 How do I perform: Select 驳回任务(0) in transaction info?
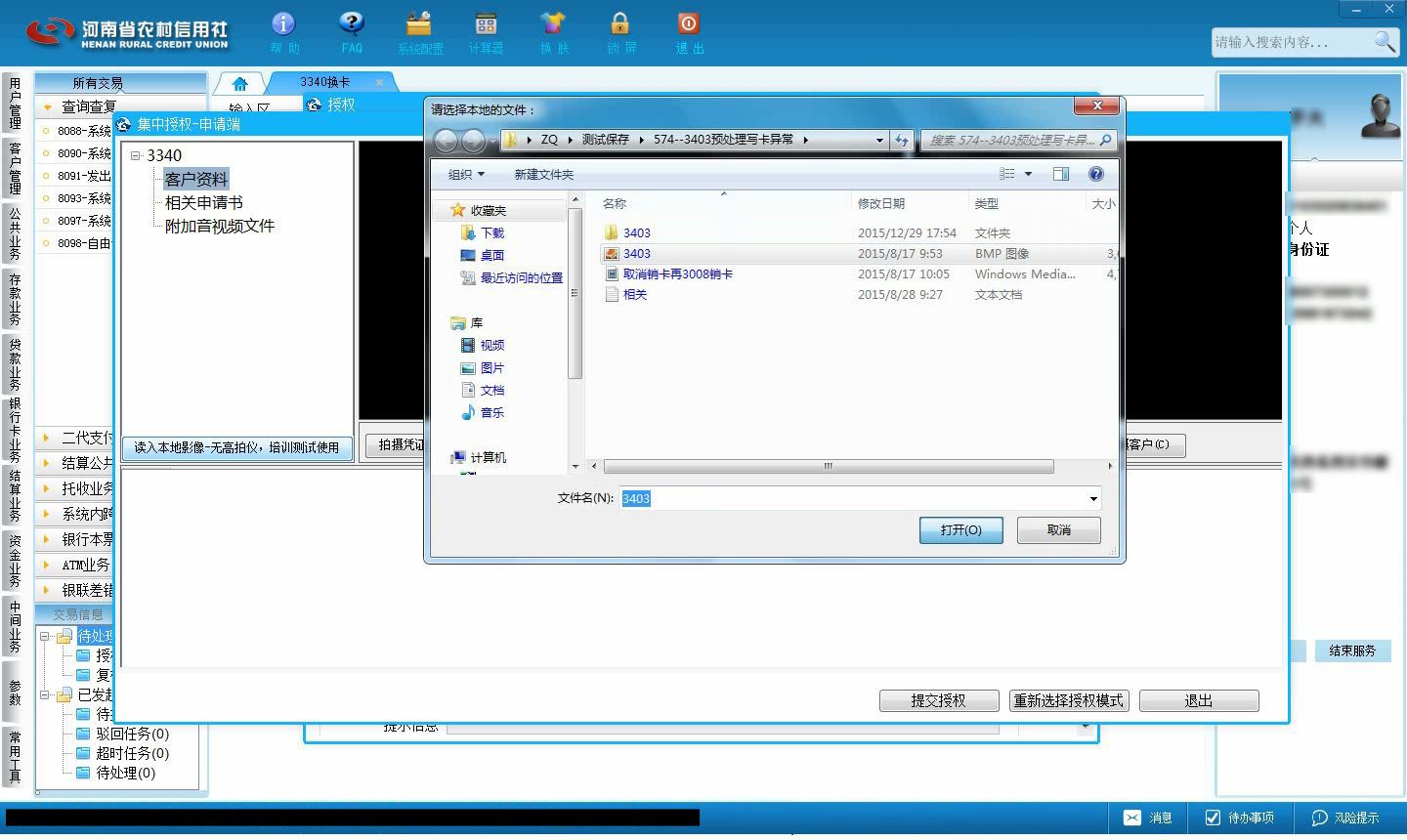point(132,734)
